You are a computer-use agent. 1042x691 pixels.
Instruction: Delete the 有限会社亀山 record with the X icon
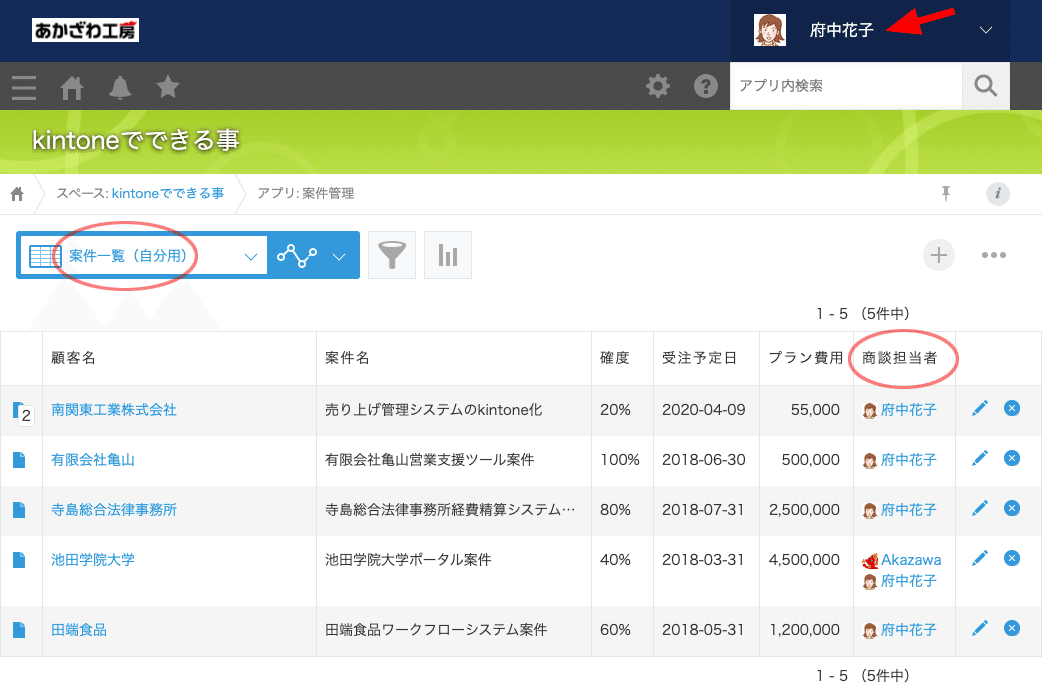pyautogui.click(x=1011, y=458)
